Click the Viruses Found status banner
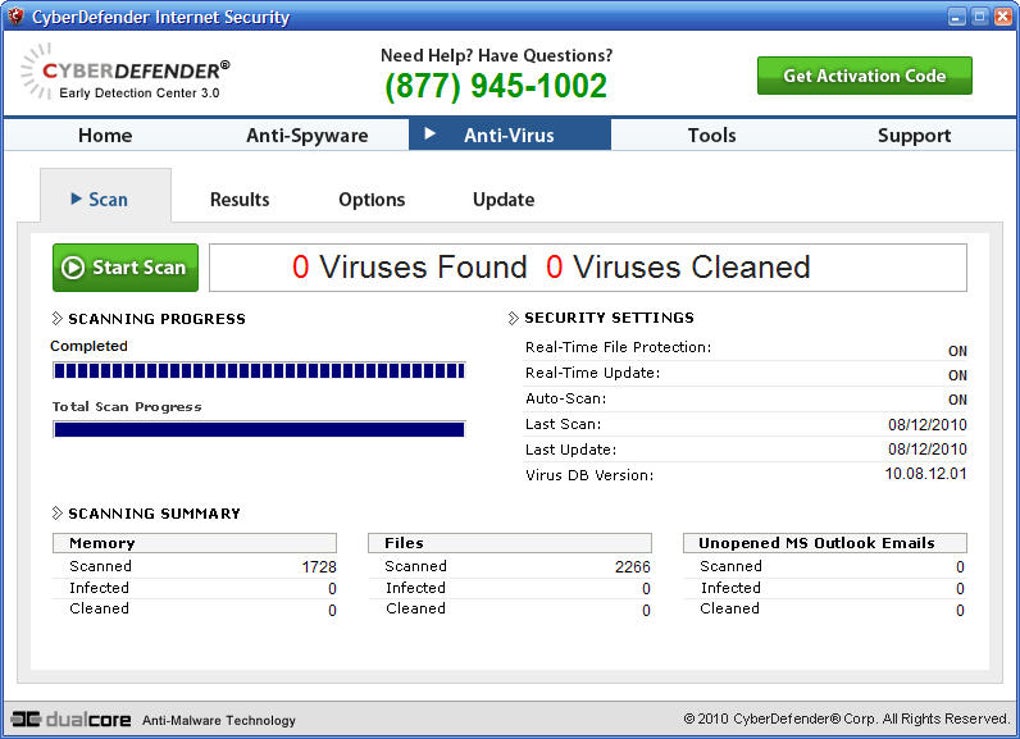 [588, 268]
